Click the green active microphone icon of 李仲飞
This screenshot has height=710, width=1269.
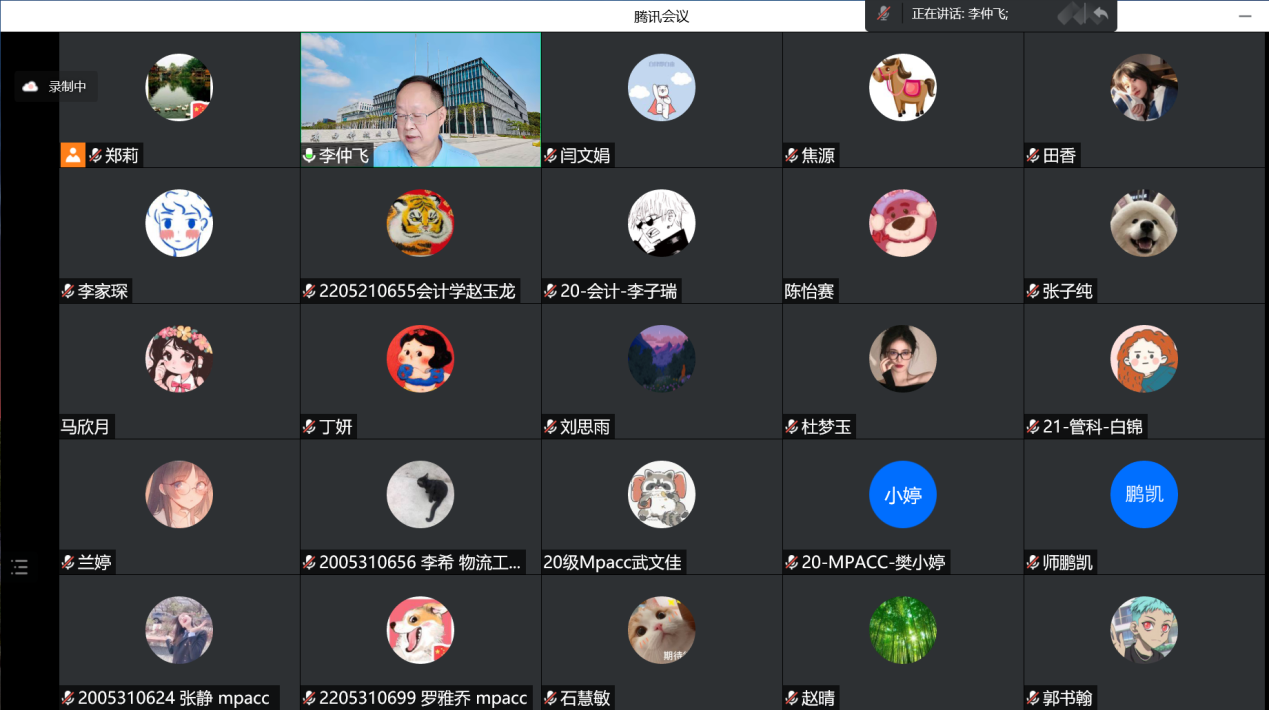310,156
